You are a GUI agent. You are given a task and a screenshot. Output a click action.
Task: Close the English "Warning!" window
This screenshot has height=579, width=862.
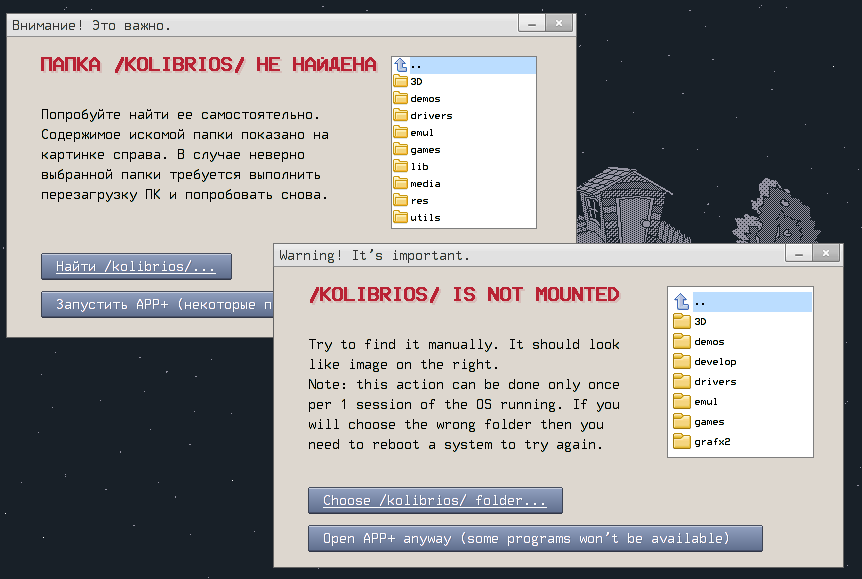[x=825, y=254]
